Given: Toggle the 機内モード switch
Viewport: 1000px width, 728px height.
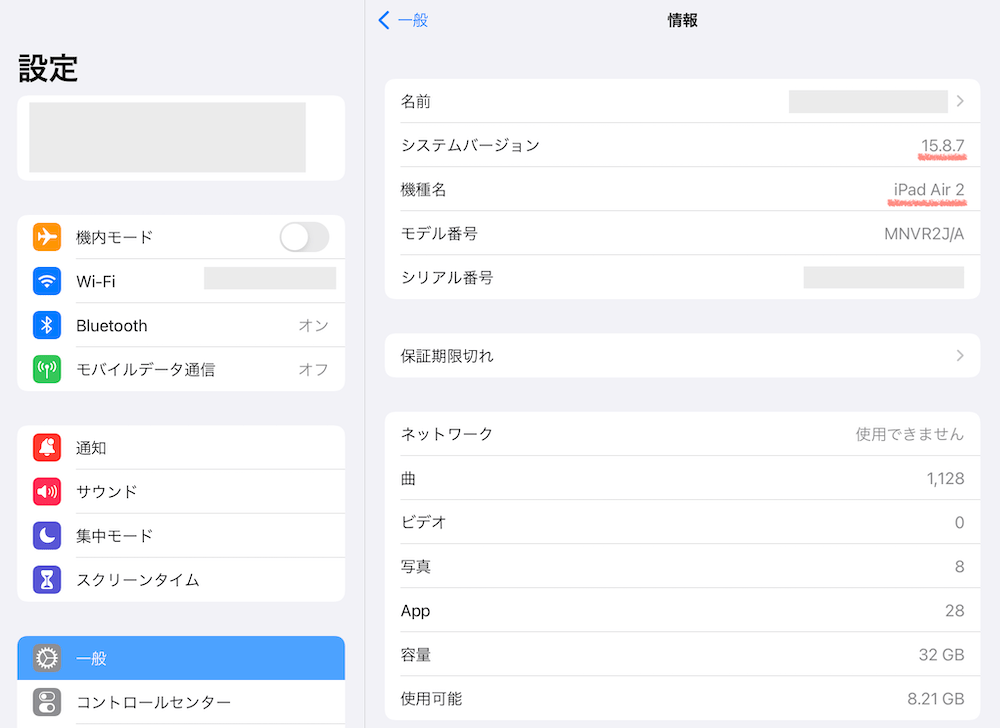Looking at the screenshot, I should (304, 237).
